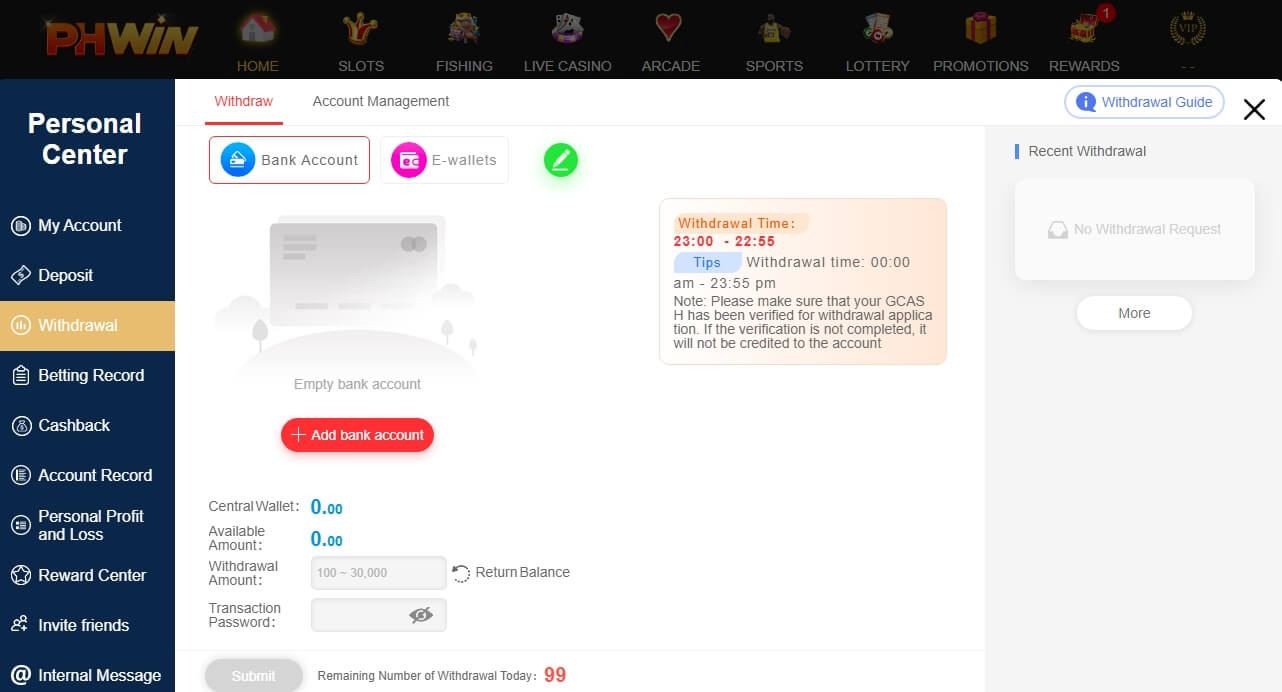Viewport: 1282px width, 692px height.
Task: Click the green edit pencil icon
Action: tap(561, 160)
